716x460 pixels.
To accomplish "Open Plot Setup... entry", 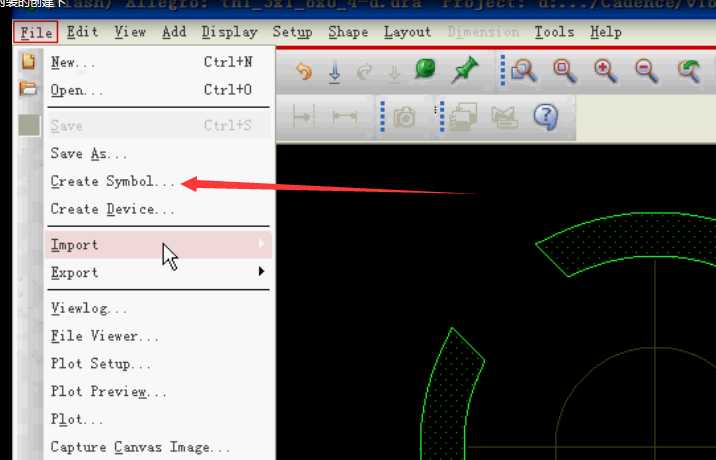I will pos(158,364).
